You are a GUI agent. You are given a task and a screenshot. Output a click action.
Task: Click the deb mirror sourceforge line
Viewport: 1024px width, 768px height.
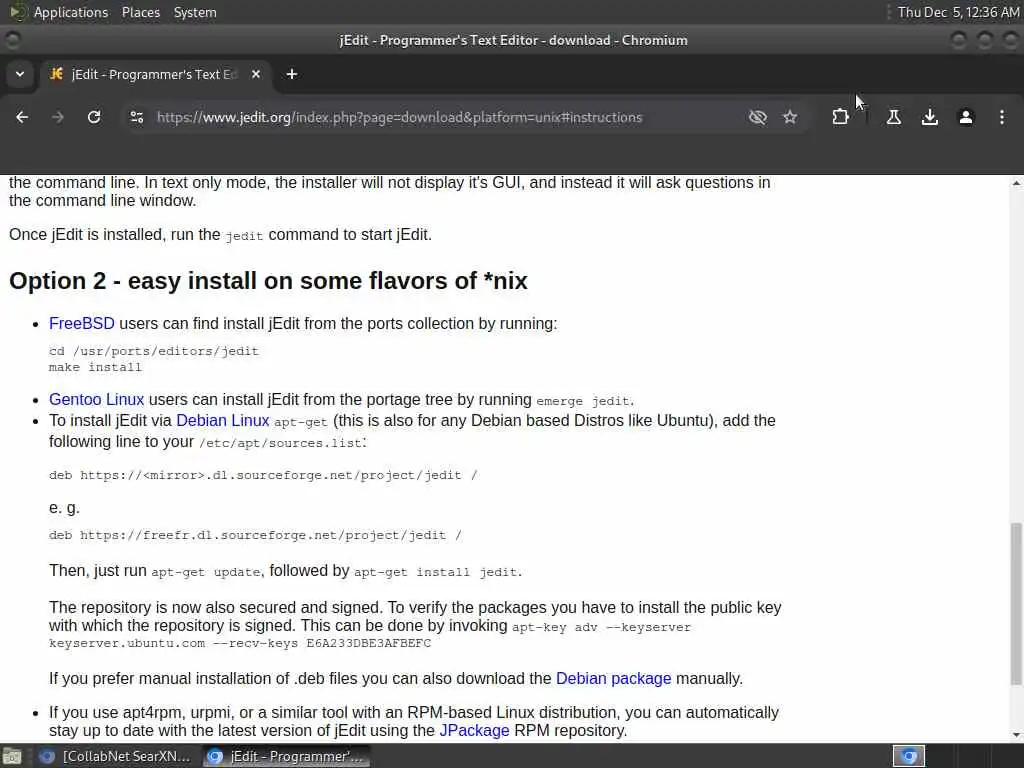[x=263, y=475]
